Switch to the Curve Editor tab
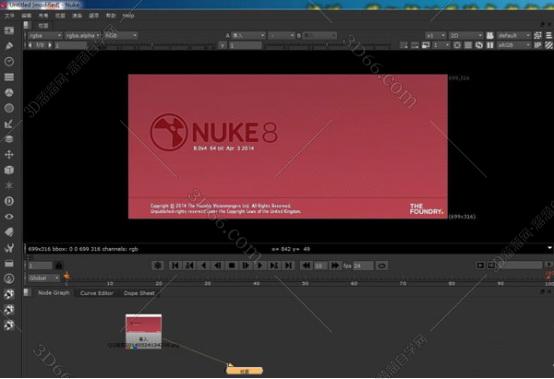The image size is (554, 379). pyautogui.click(x=96, y=293)
